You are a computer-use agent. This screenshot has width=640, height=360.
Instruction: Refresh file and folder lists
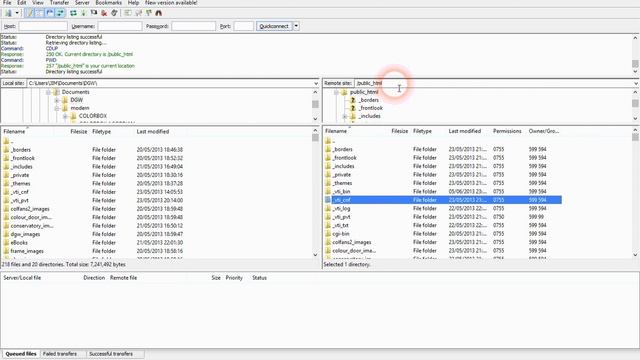[73, 13]
